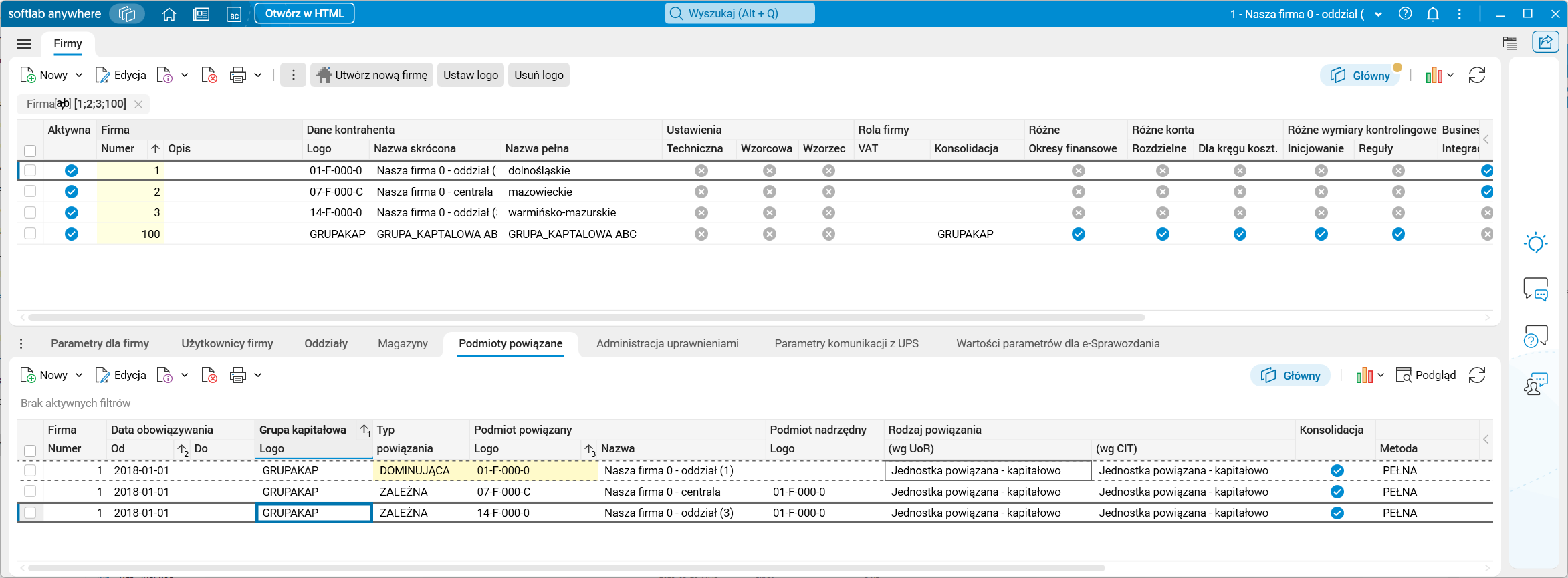Screen dimensions: 1568x578
Task: Check the checkbox for firm number 100
Action: 30,234
